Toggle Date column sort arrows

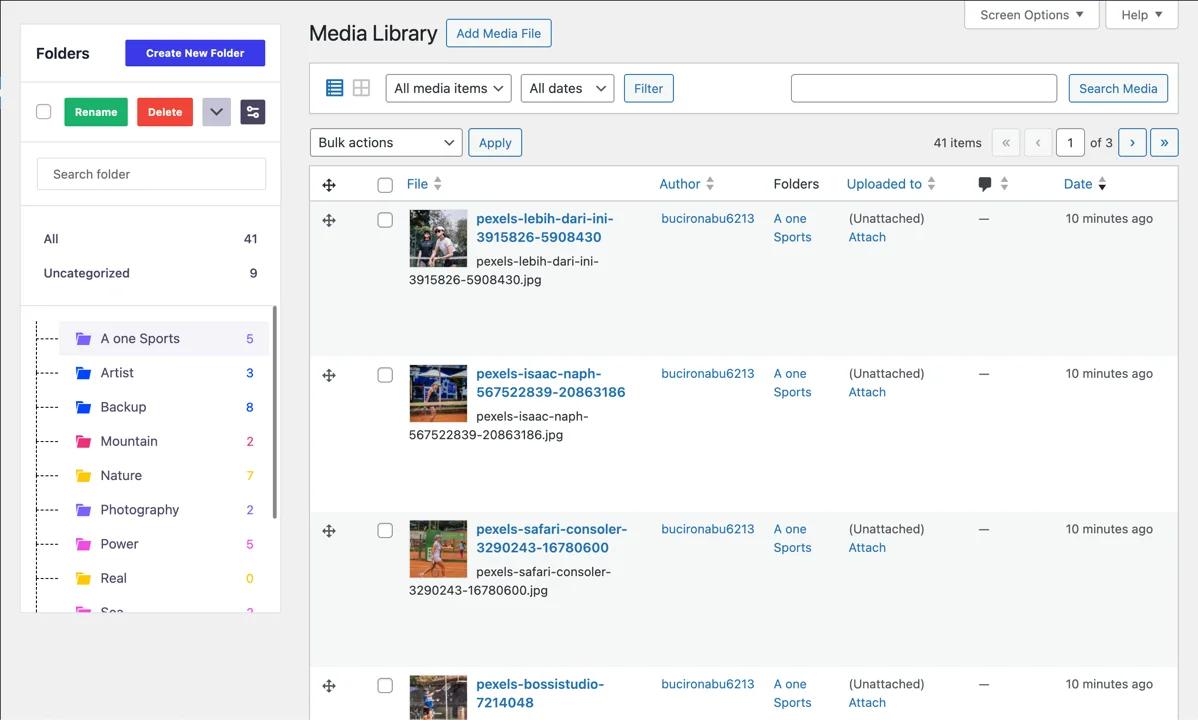(1102, 183)
